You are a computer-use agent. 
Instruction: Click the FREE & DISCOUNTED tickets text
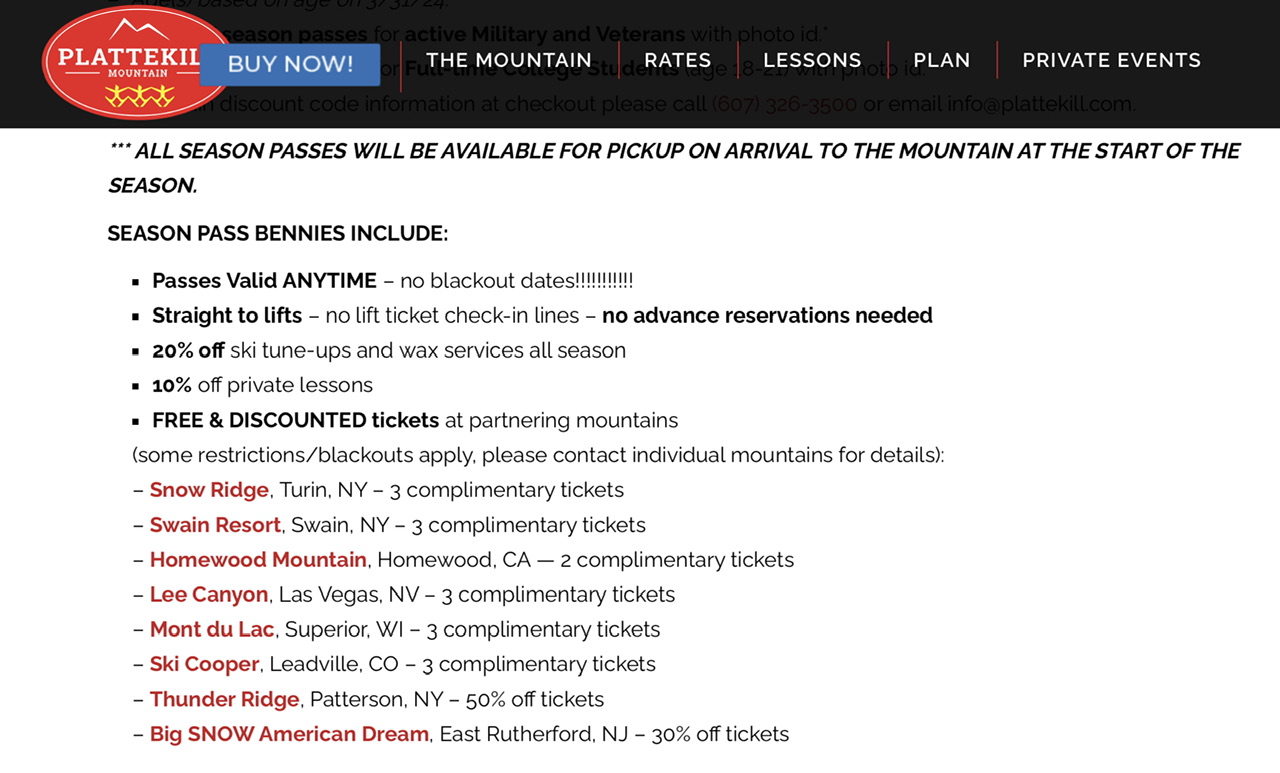pos(295,420)
